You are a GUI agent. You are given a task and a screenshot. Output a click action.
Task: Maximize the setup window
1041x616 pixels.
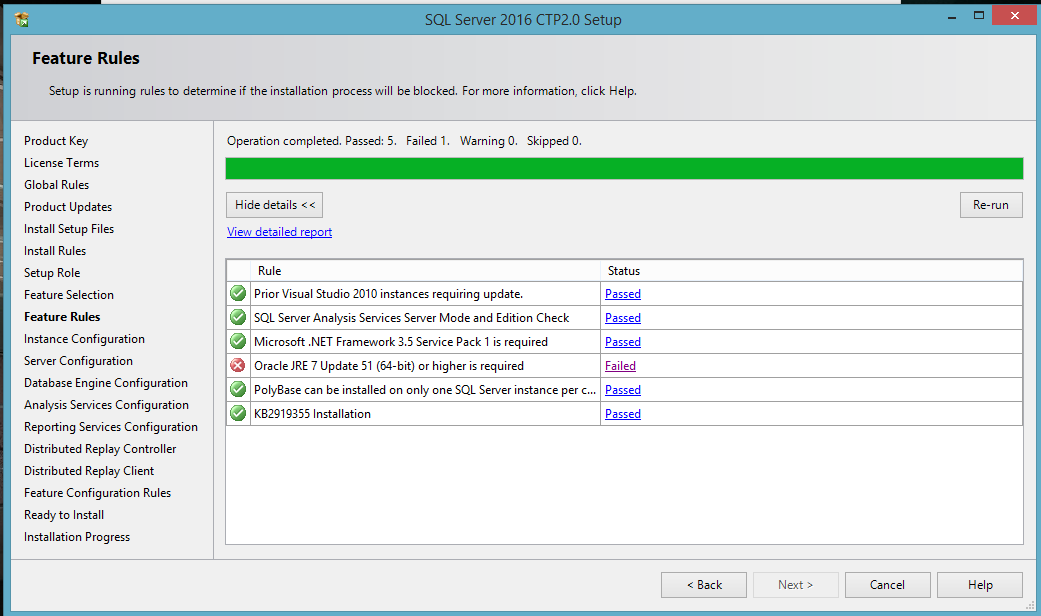click(x=979, y=15)
